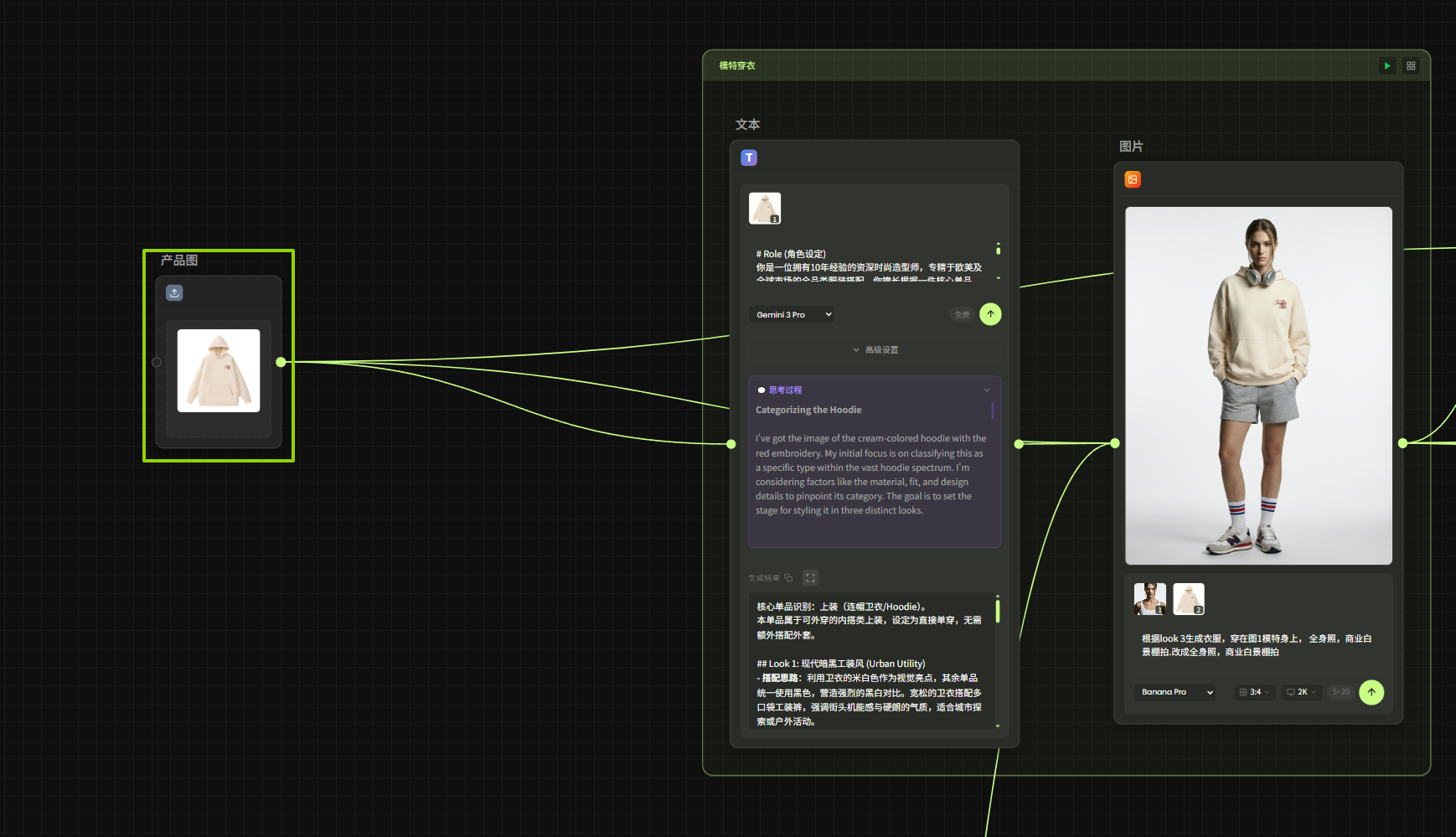Submit image generation with Banana Pro arrow button
Viewport: 1456px width, 837px height.
pos(1371,692)
